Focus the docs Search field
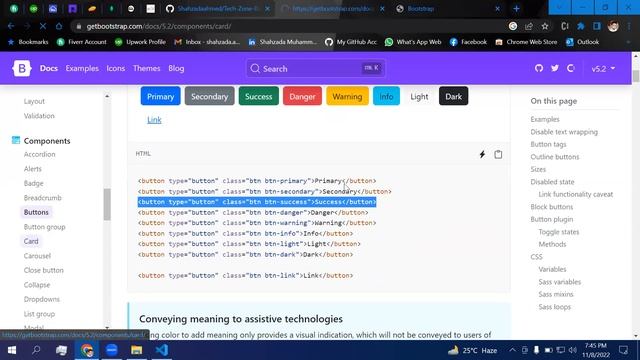Image resolution: width=640 pixels, height=360 pixels. tap(315, 69)
